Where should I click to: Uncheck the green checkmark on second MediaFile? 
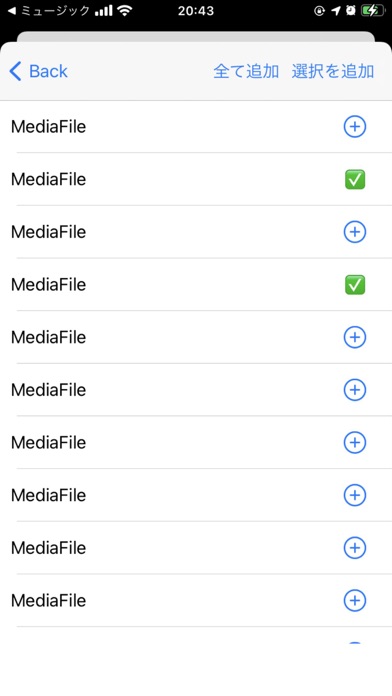tap(355, 179)
